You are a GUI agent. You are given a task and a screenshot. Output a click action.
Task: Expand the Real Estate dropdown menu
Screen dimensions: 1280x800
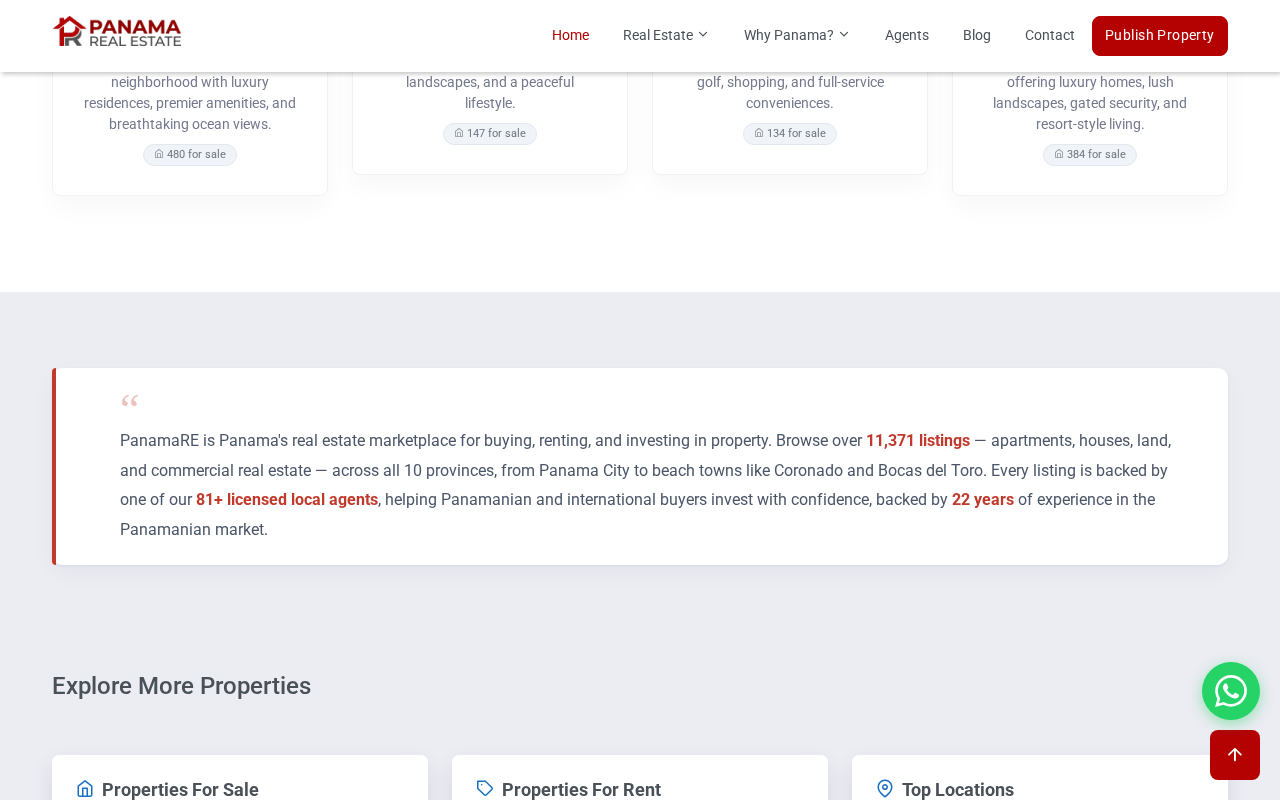[666, 35]
